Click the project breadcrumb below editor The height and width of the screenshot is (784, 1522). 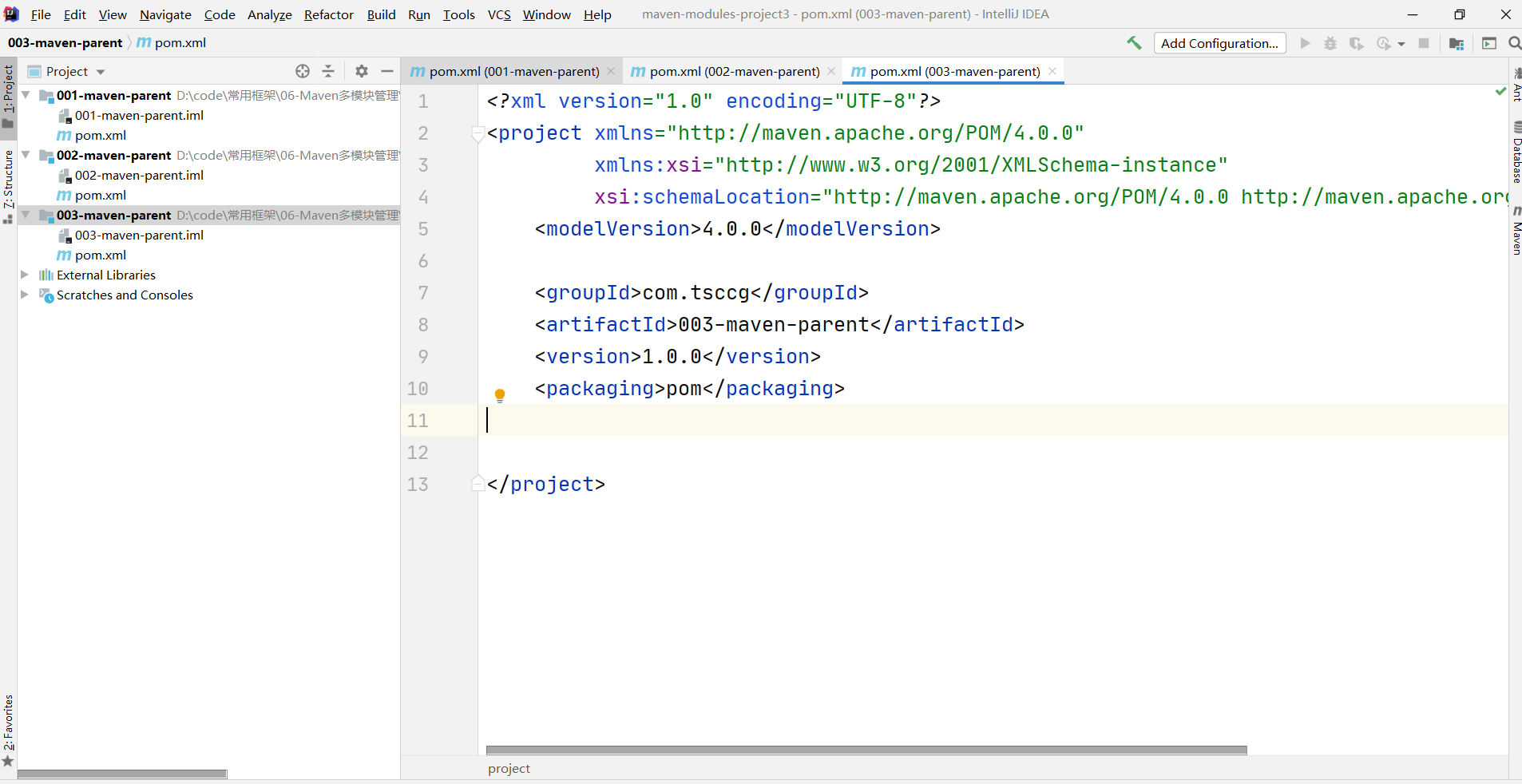[509, 769]
